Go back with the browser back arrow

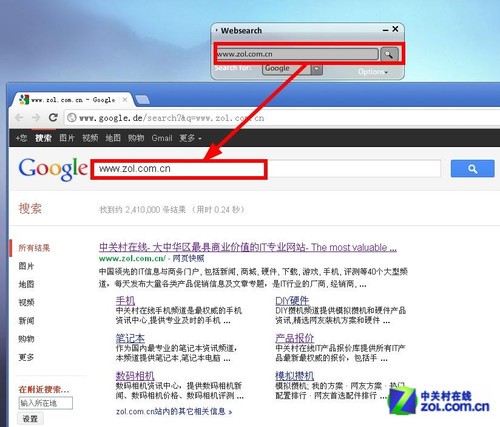coord(19,117)
